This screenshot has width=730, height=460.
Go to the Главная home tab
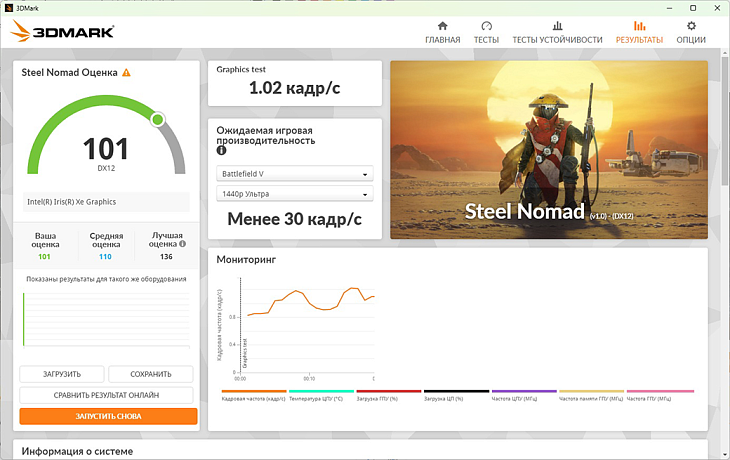[442, 32]
